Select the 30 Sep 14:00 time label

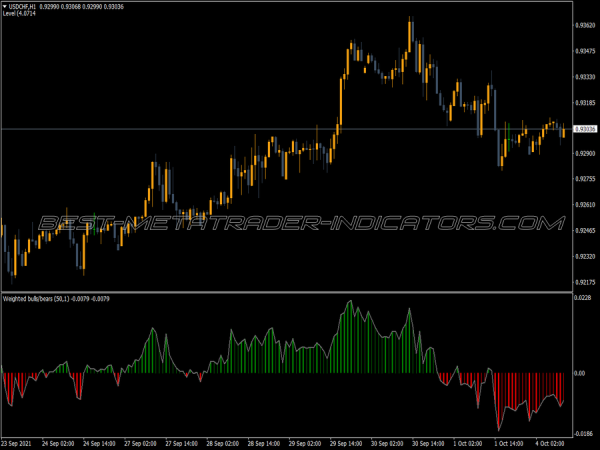coord(429,443)
